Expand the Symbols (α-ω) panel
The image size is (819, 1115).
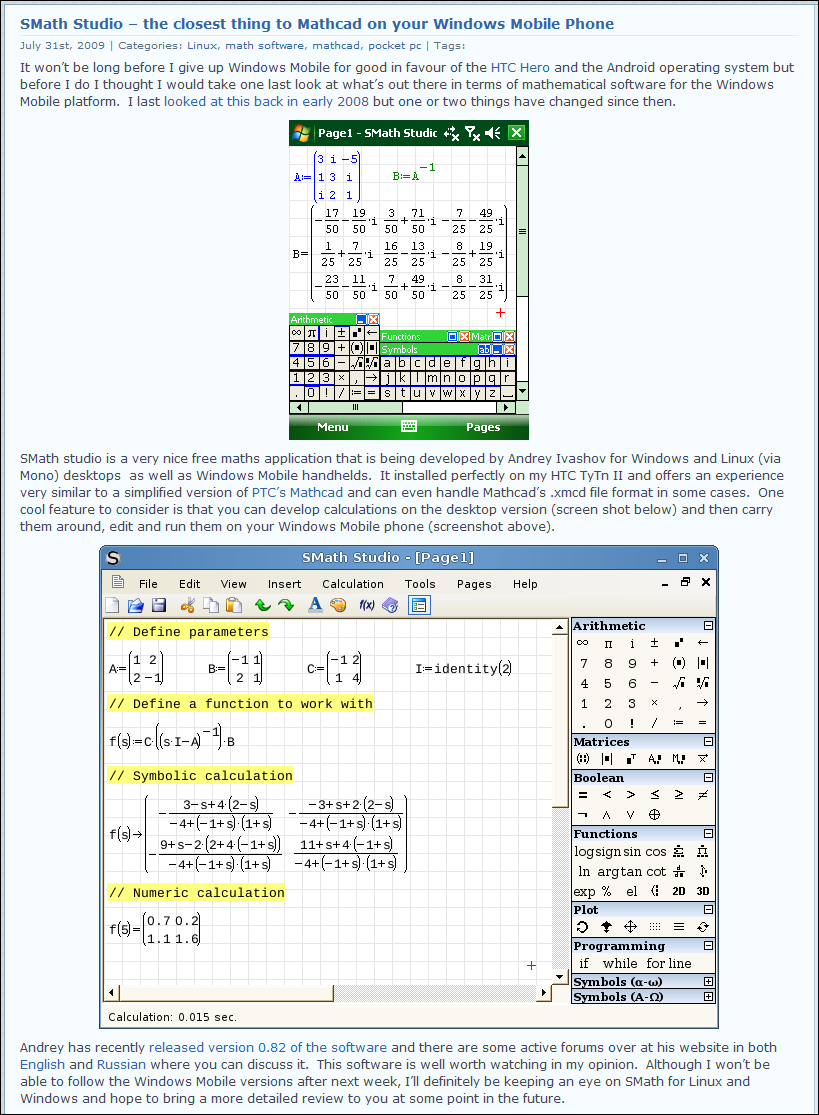coord(709,982)
